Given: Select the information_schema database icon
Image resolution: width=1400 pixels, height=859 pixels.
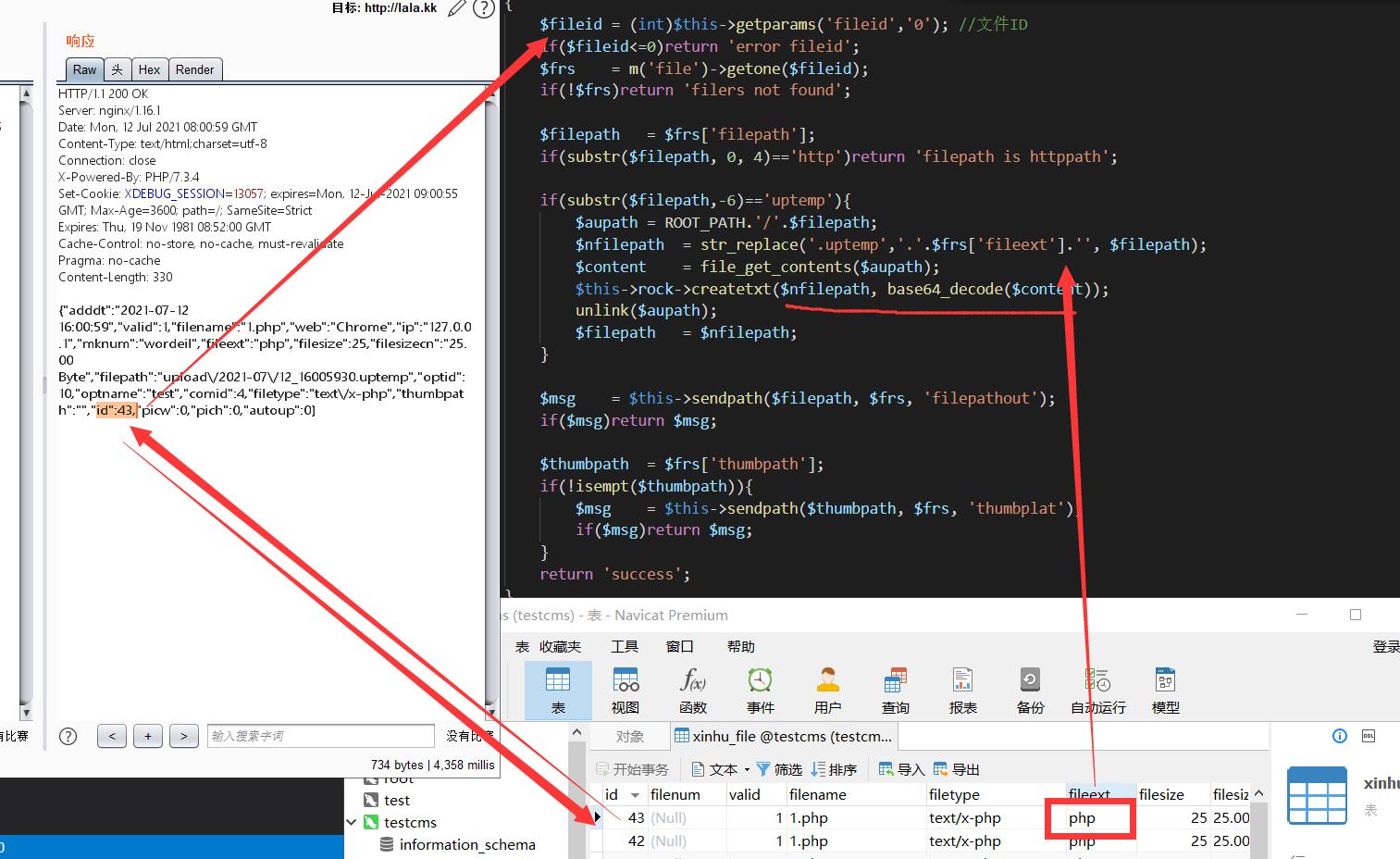Looking at the screenshot, I should [x=388, y=844].
